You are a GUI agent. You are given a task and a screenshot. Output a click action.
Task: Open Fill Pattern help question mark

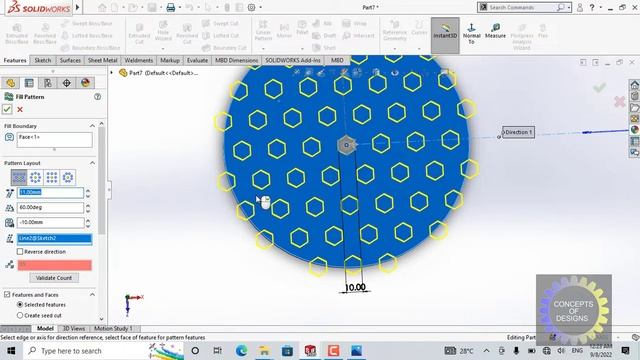[x=98, y=97]
